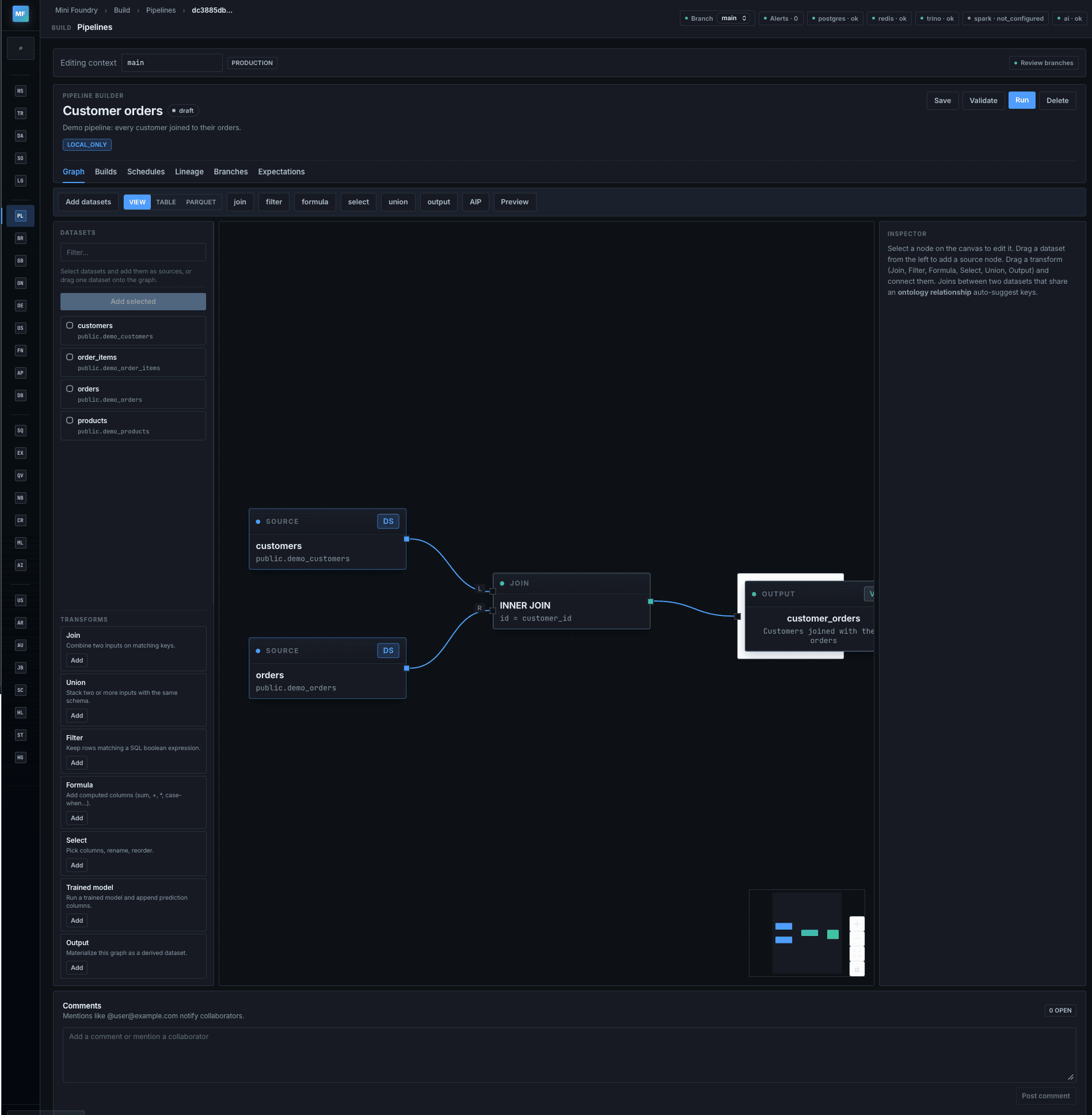The height and width of the screenshot is (1115, 1092).
Task: Click the comment text area
Action: click(569, 1055)
